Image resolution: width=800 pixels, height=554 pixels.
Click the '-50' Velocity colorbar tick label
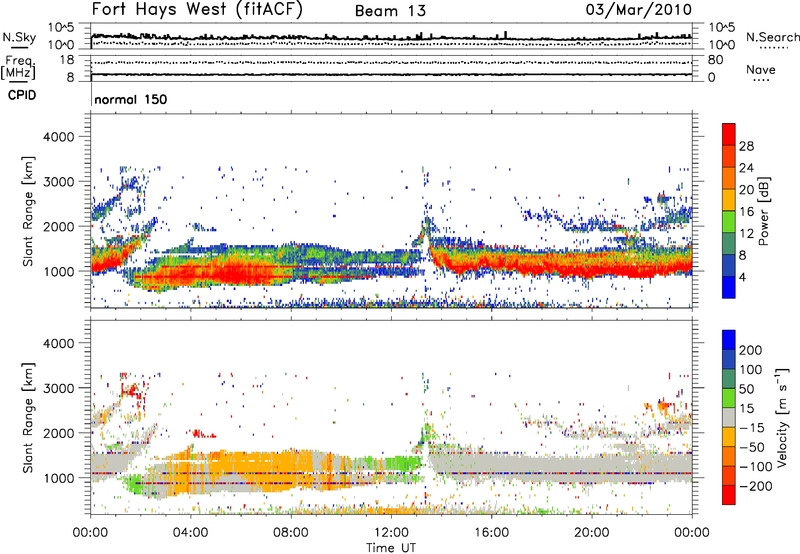click(x=752, y=447)
